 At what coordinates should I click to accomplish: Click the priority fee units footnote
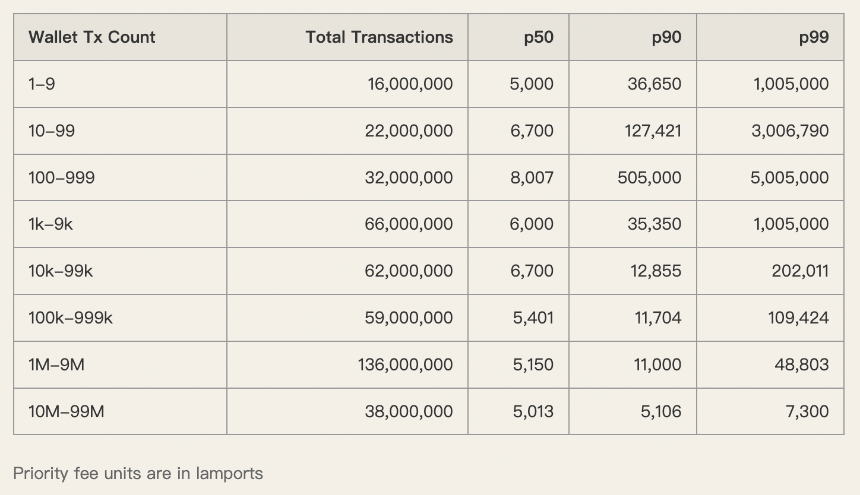tap(138, 473)
